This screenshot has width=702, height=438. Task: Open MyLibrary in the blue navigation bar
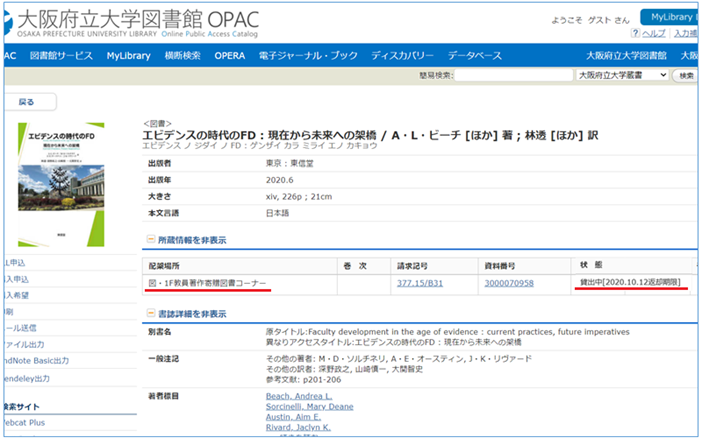pos(128,56)
